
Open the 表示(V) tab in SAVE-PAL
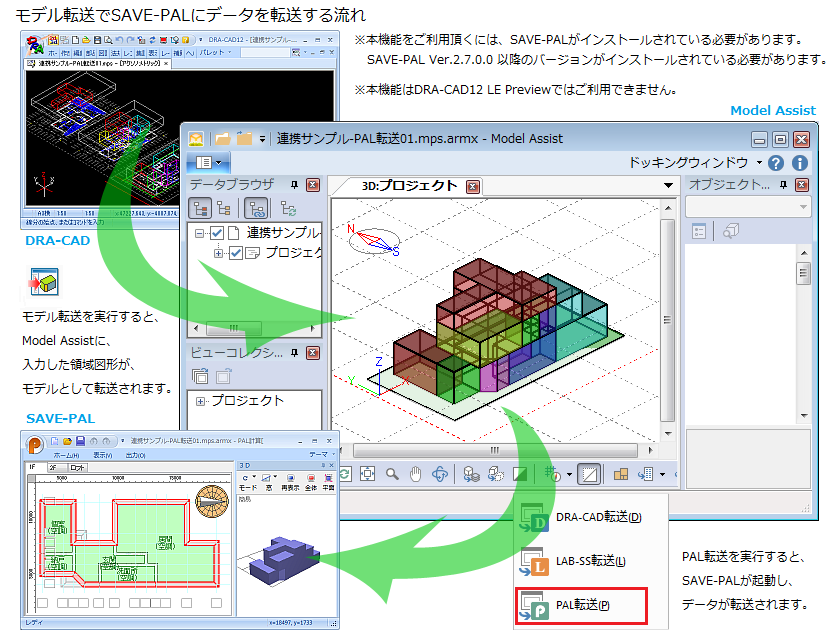pos(103,455)
